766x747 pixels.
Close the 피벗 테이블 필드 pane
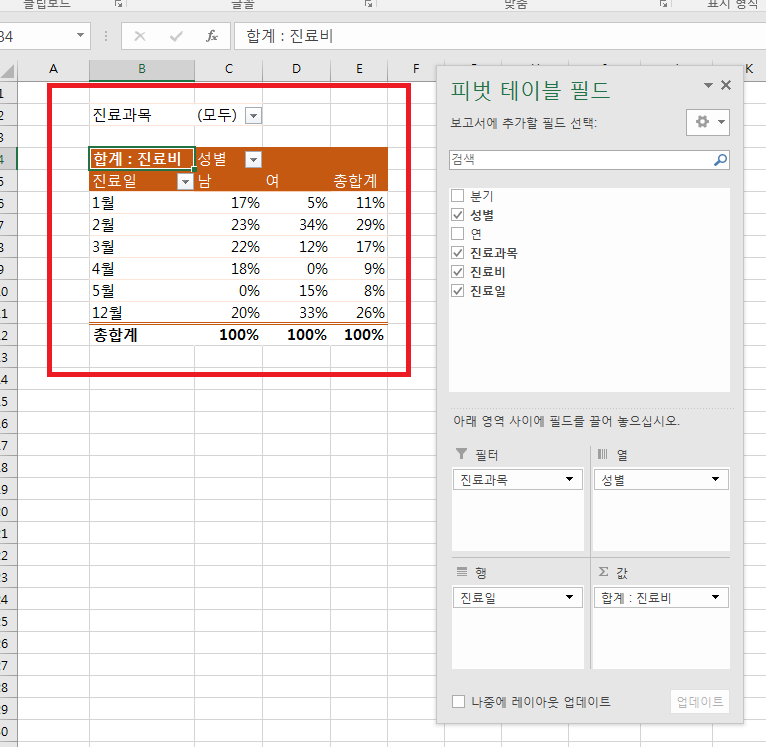coord(726,86)
